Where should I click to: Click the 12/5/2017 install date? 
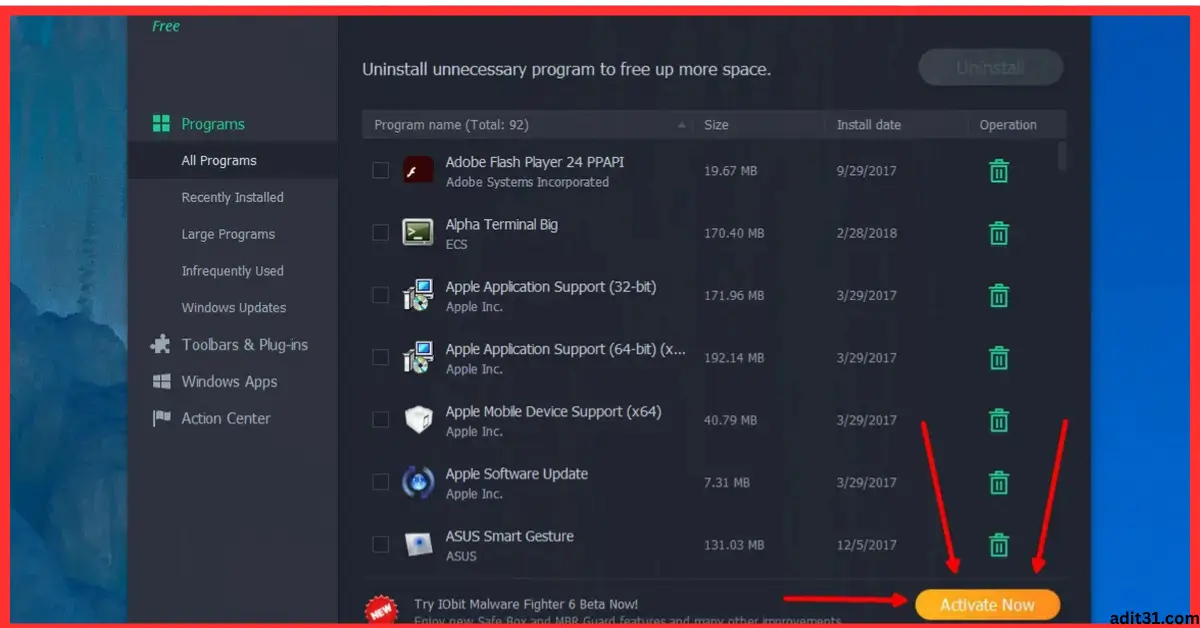(867, 545)
